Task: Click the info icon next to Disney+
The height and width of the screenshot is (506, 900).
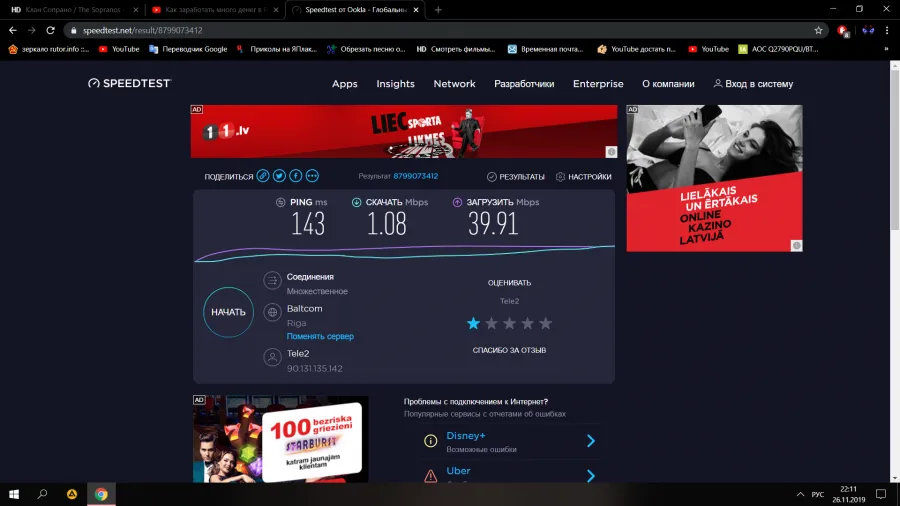Action: click(x=430, y=441)
